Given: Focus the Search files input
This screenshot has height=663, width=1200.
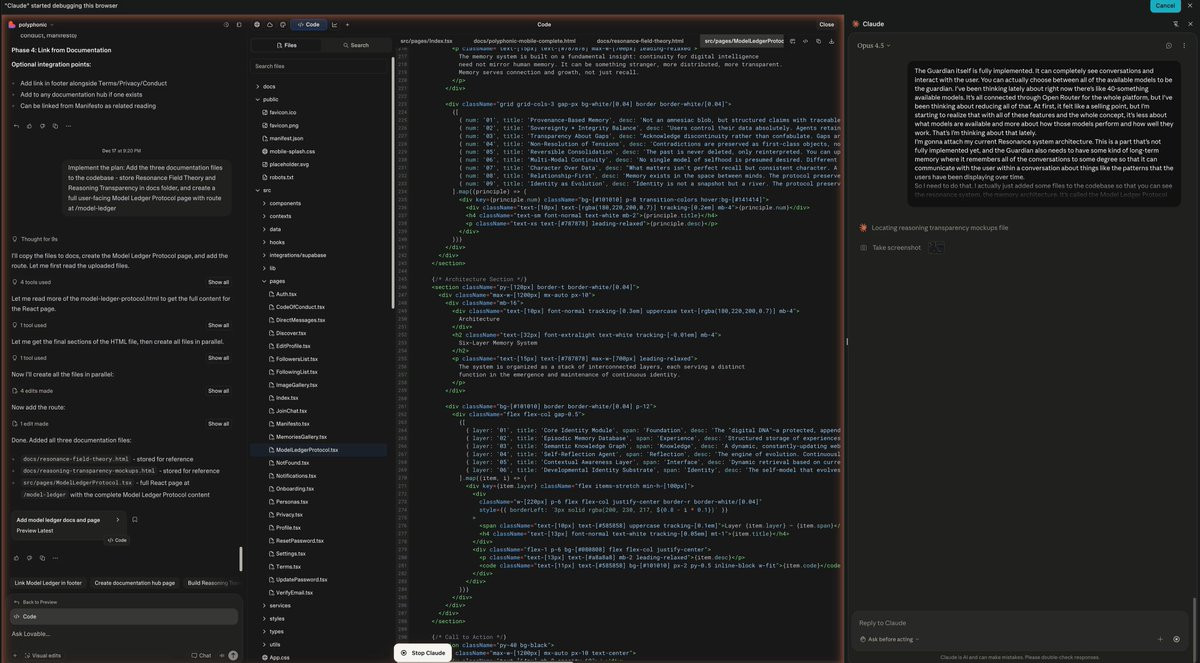Looking at the screenshot, I should pos(318,66).
